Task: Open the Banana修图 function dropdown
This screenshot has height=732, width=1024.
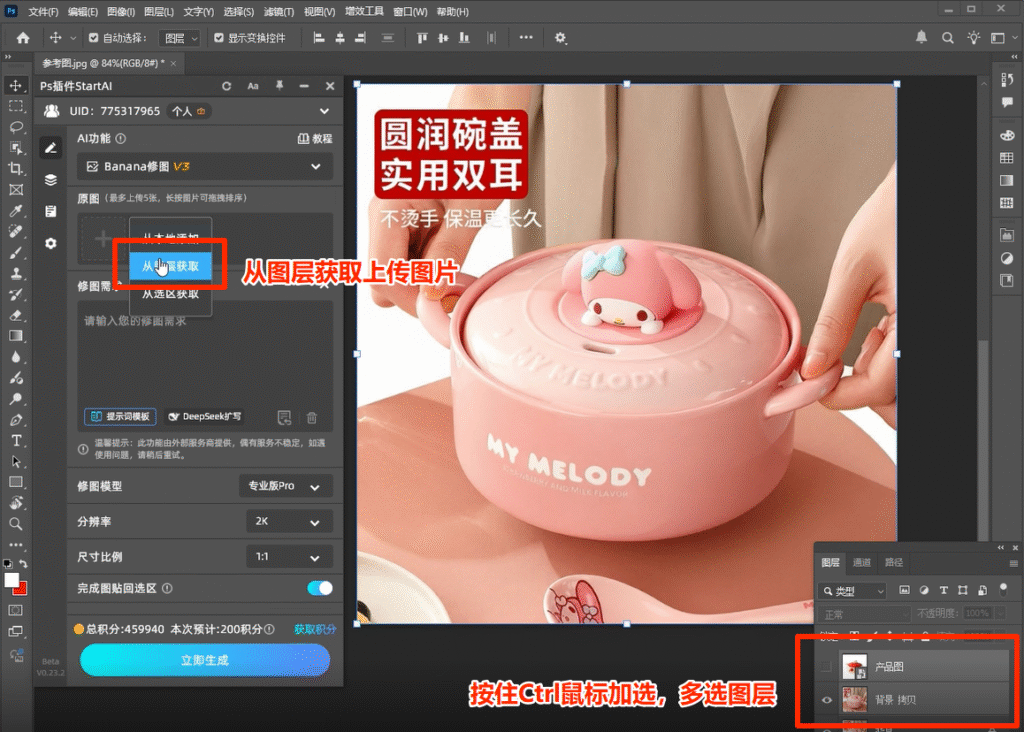Action: pos(205,167)
